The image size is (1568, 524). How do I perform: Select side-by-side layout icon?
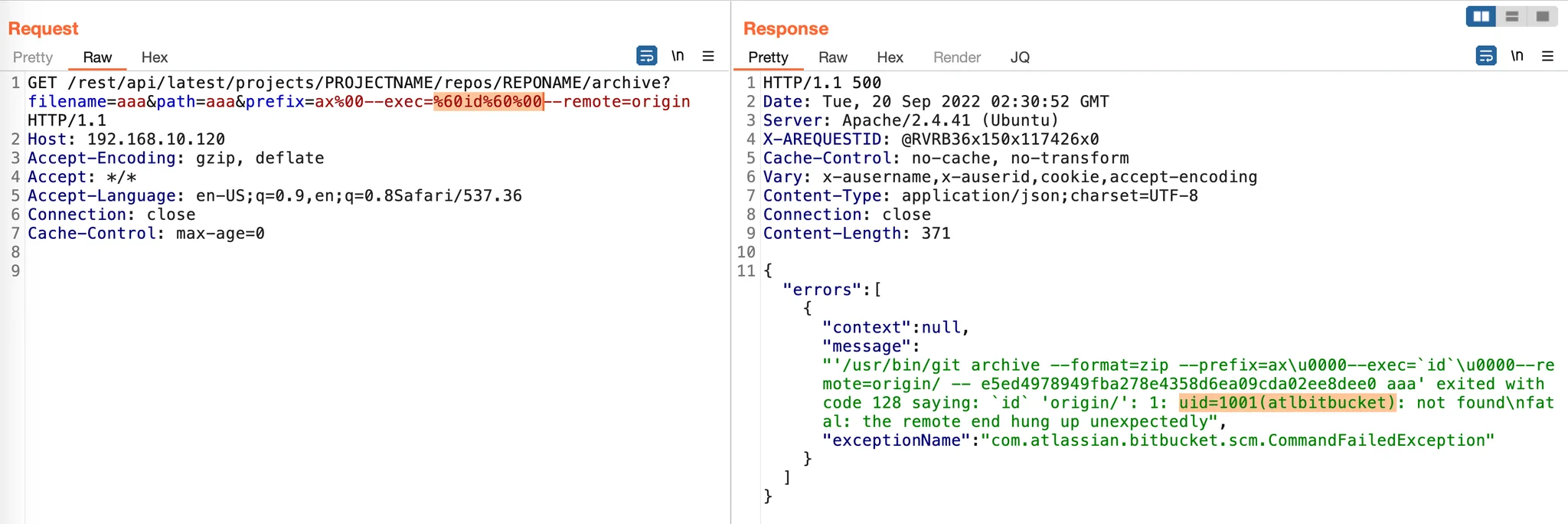1481,16
